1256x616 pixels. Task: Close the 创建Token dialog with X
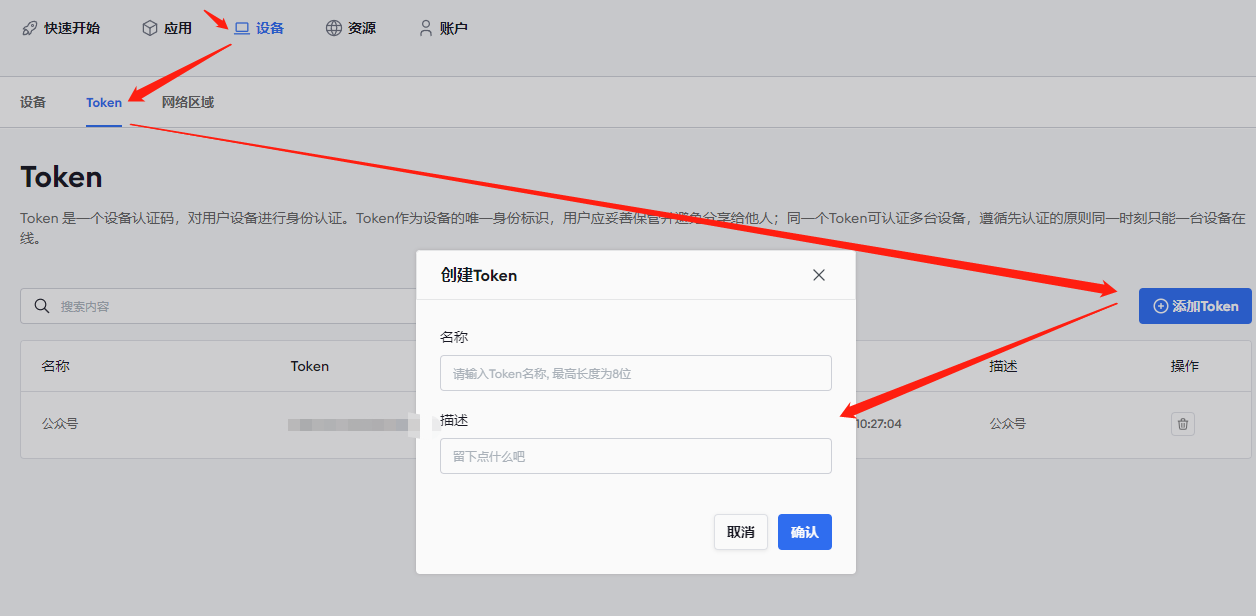pos(819,275)
